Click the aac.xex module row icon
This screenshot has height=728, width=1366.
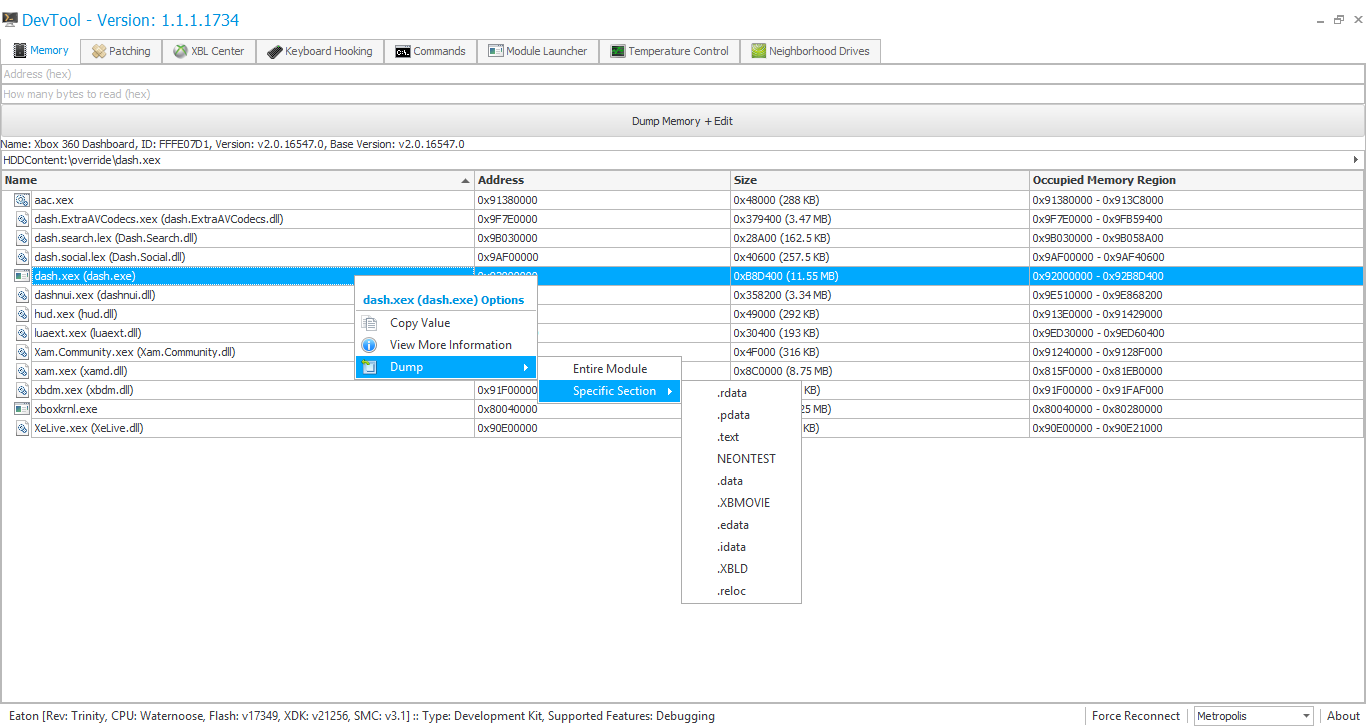point(22,200)
